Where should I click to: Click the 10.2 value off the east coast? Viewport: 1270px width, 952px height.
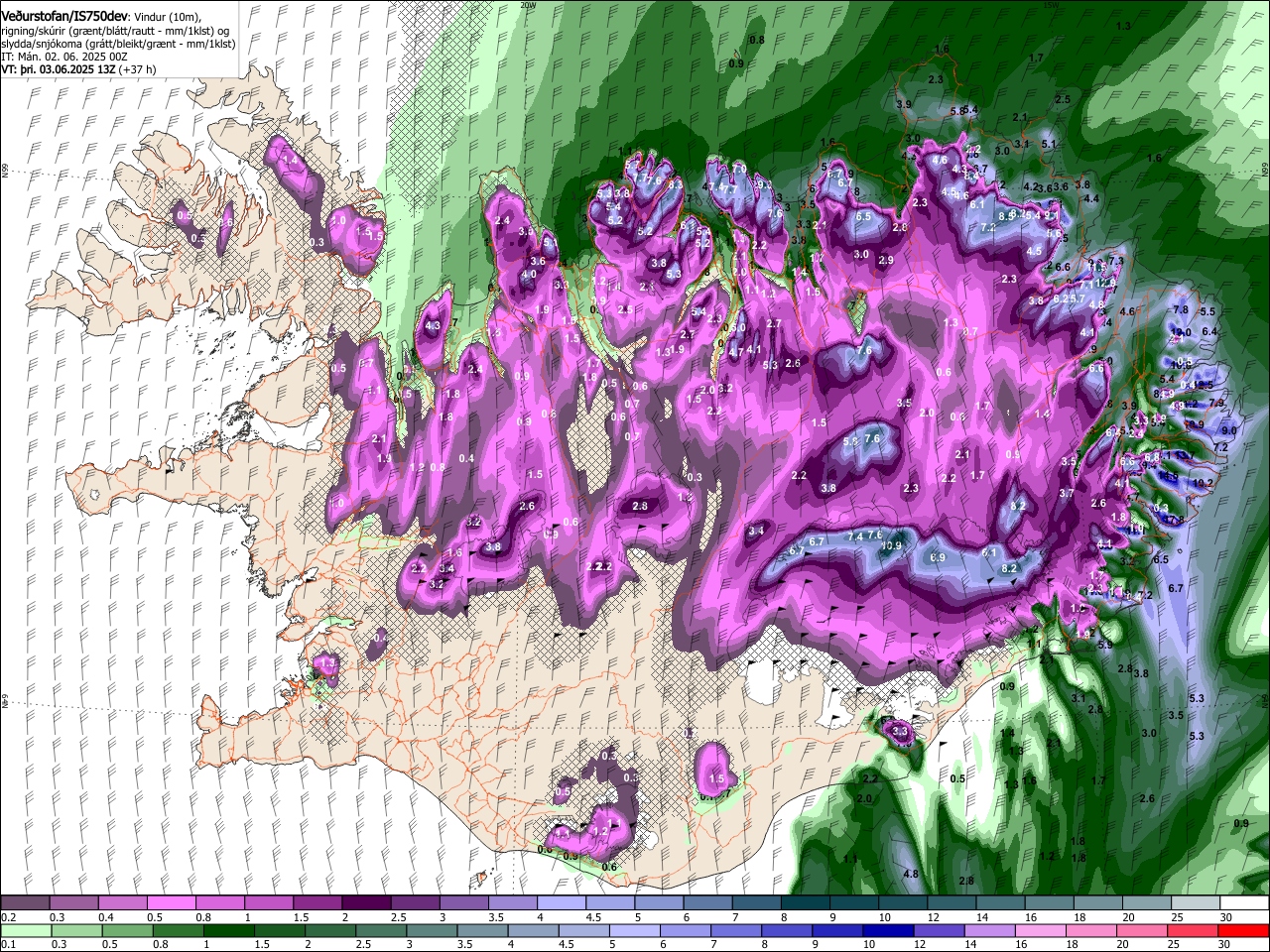(x=1203, y=483)
